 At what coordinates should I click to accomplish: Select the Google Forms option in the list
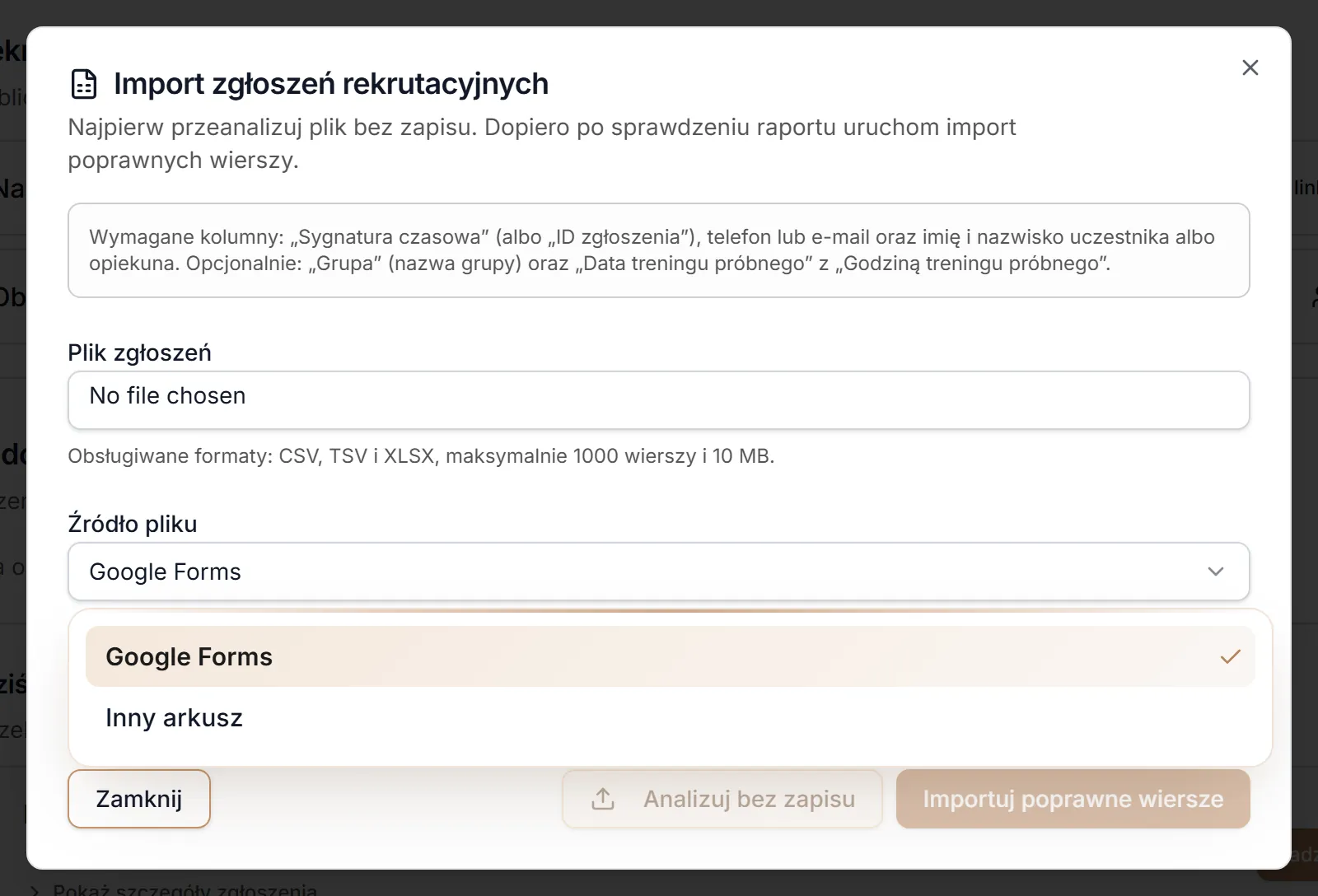670,656
